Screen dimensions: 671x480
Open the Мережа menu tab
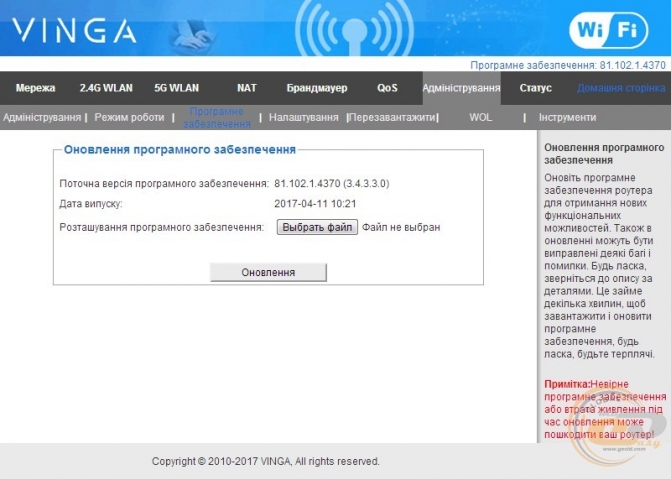click(36, 88)
